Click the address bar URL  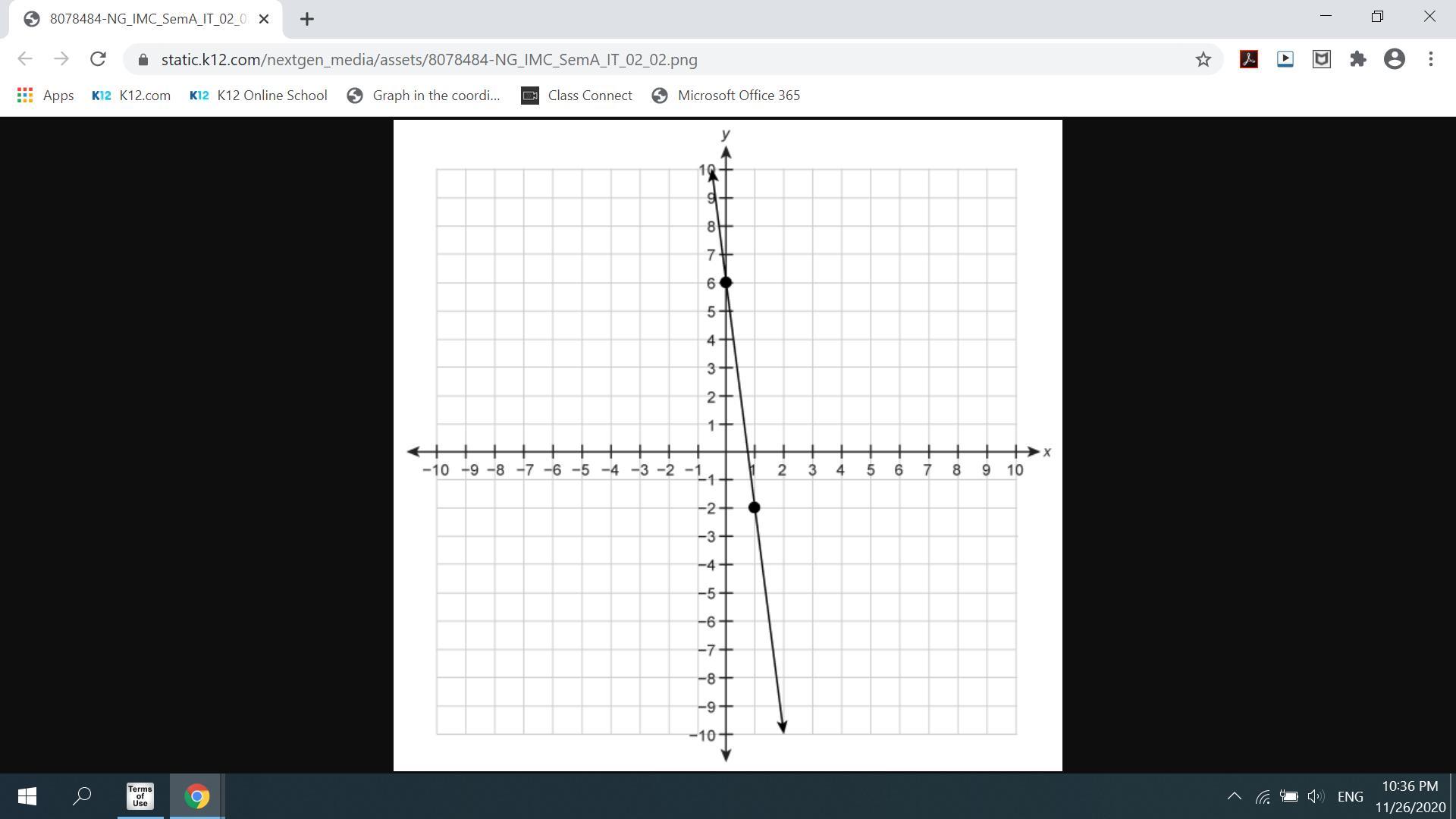pyautogui.click(x=428, y=59)
